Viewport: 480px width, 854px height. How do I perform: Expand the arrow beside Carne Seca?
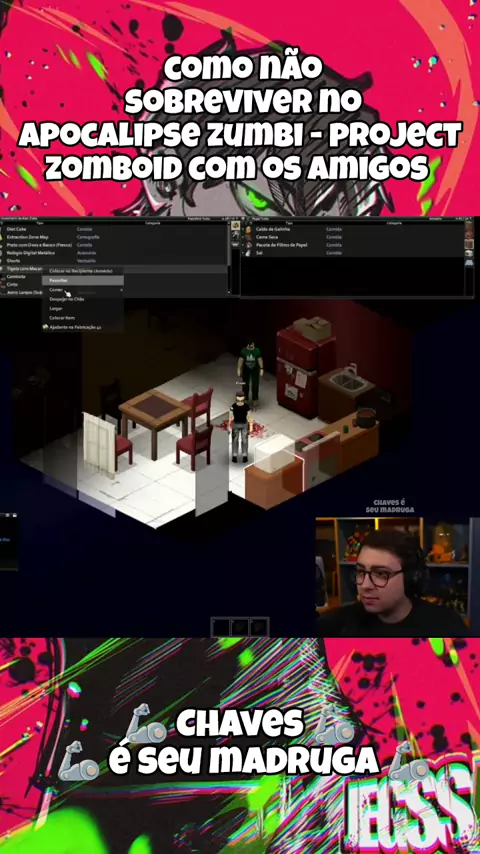pos(243,237)
